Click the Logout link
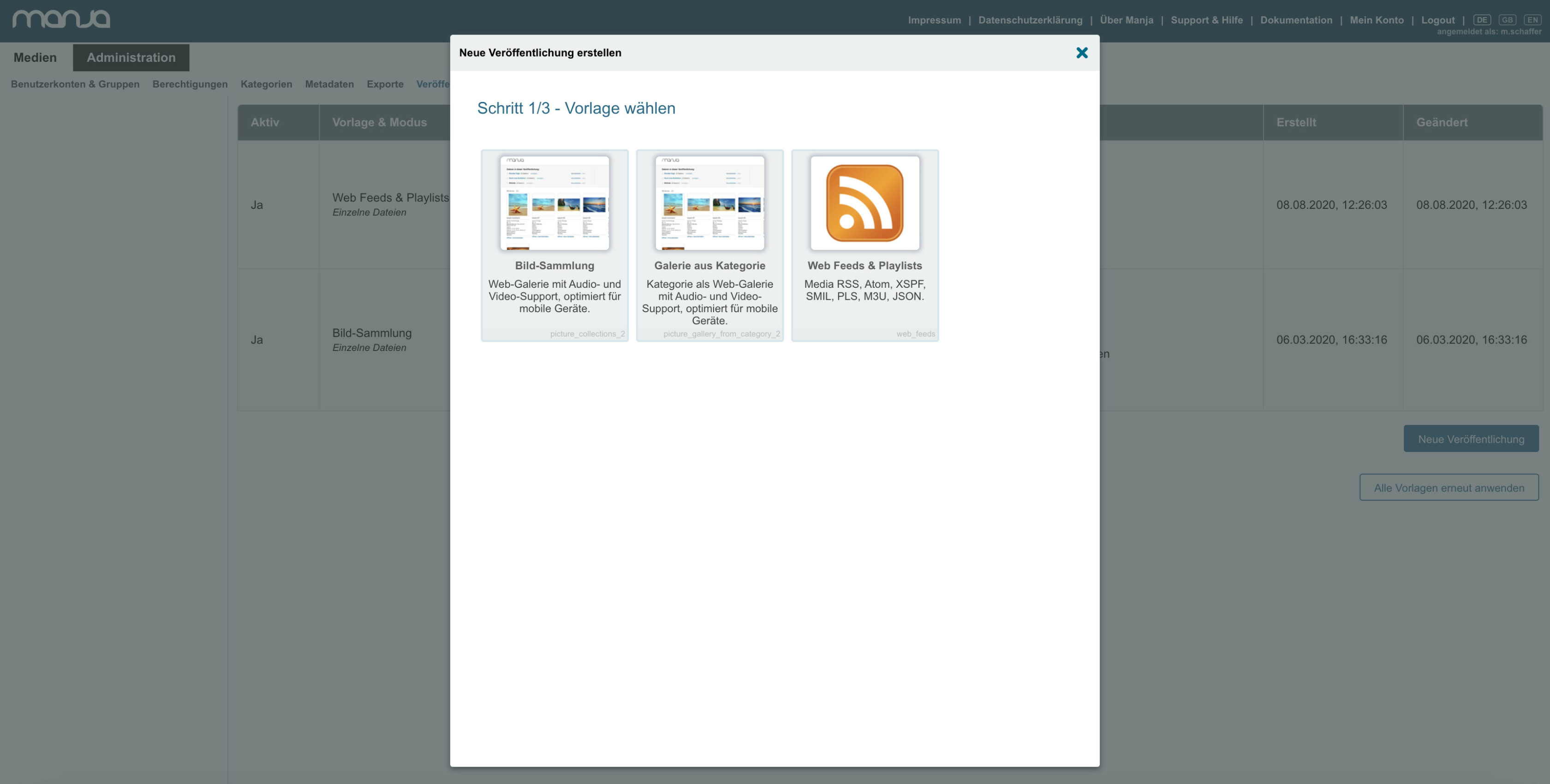 coord(1438,20)
